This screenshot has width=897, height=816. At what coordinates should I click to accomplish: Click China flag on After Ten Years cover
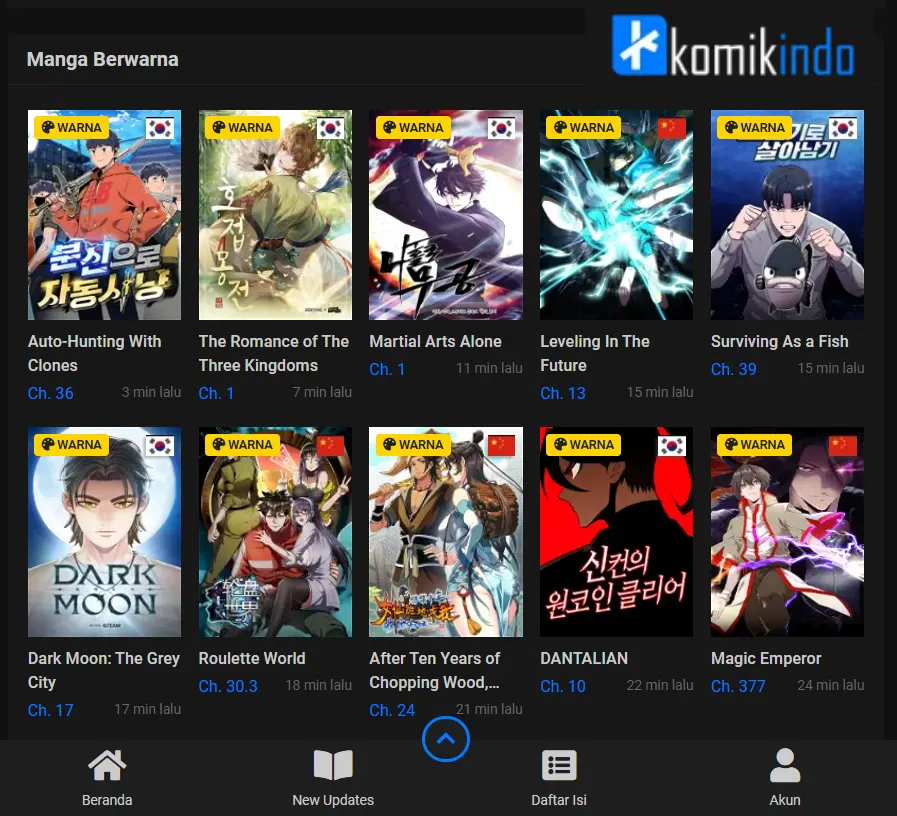point(501,445)
